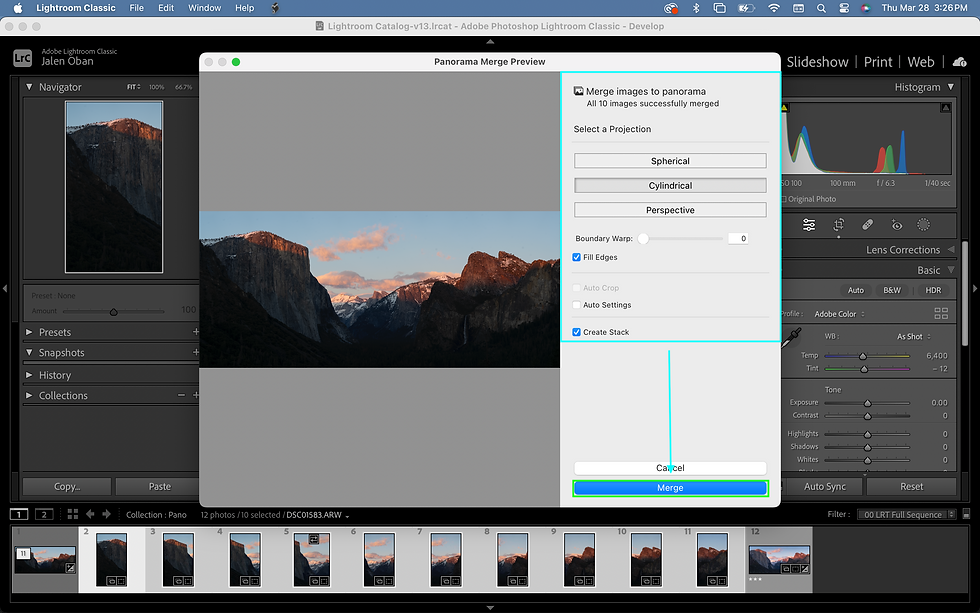Click the Bluetooth menu bar icon
This screenshot has width=980, height=613.
(696, 8)
